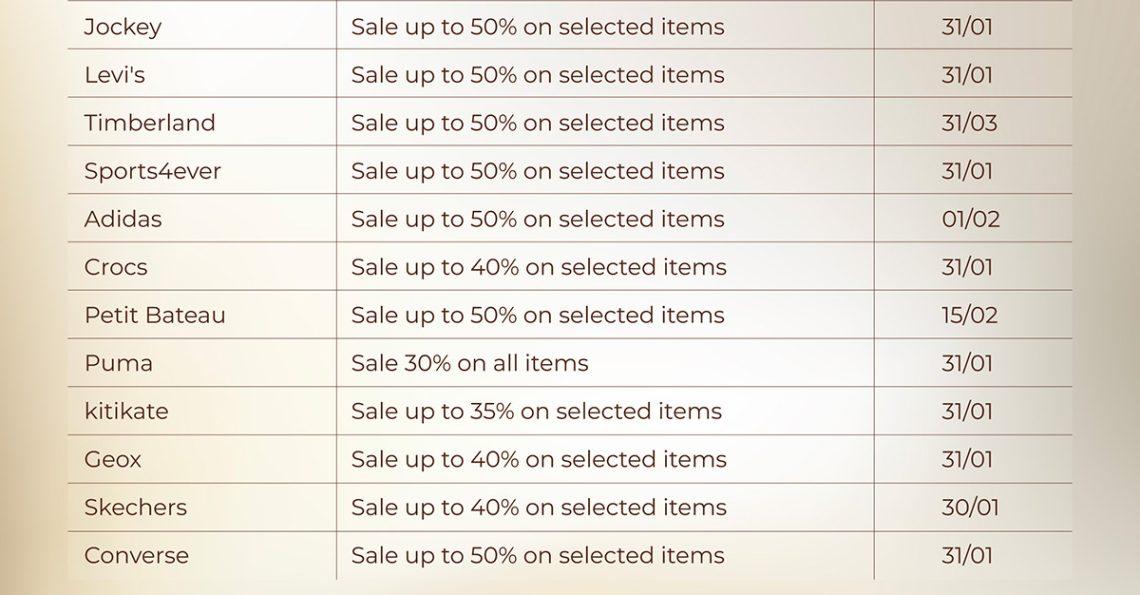Select the Crocs brand cell
Viewport: 1140px width, 595px height.
115,267
